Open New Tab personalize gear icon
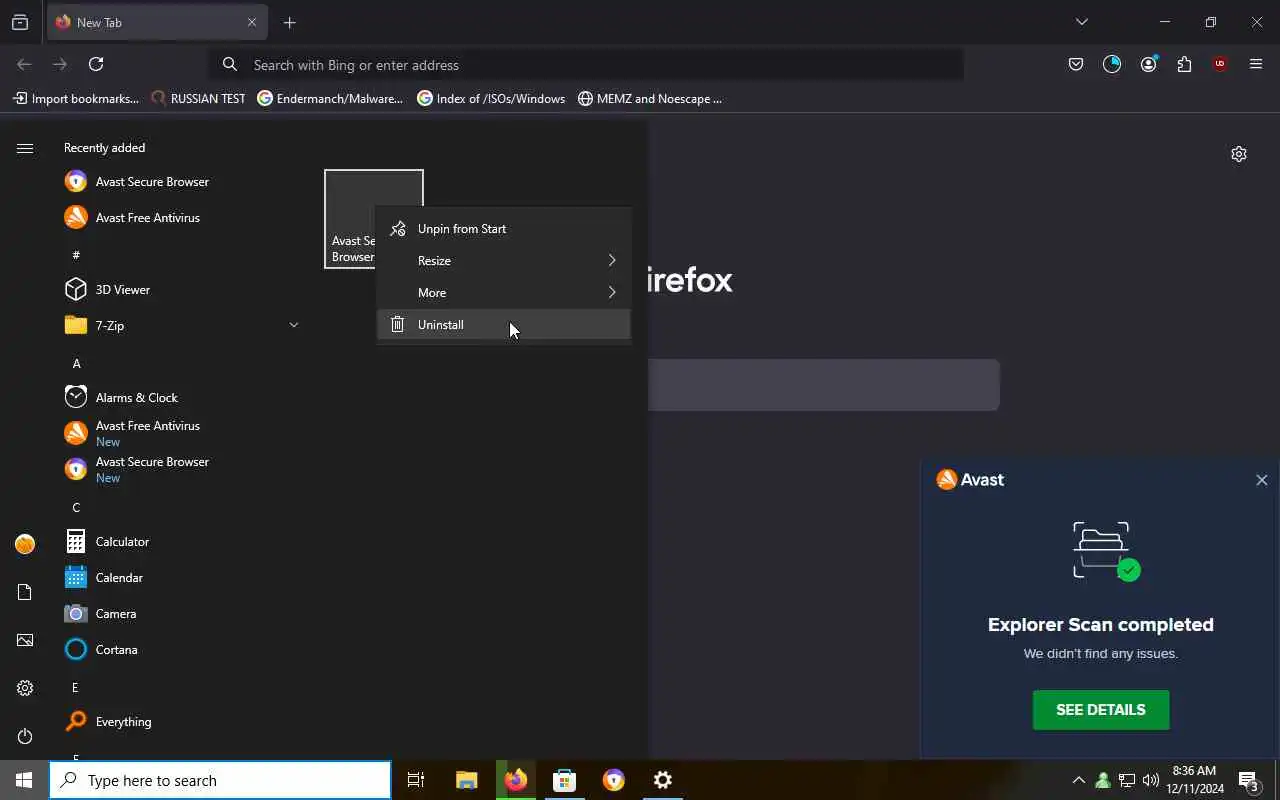The width and height of the screenshot is (1280, 800). (1239, 154)
